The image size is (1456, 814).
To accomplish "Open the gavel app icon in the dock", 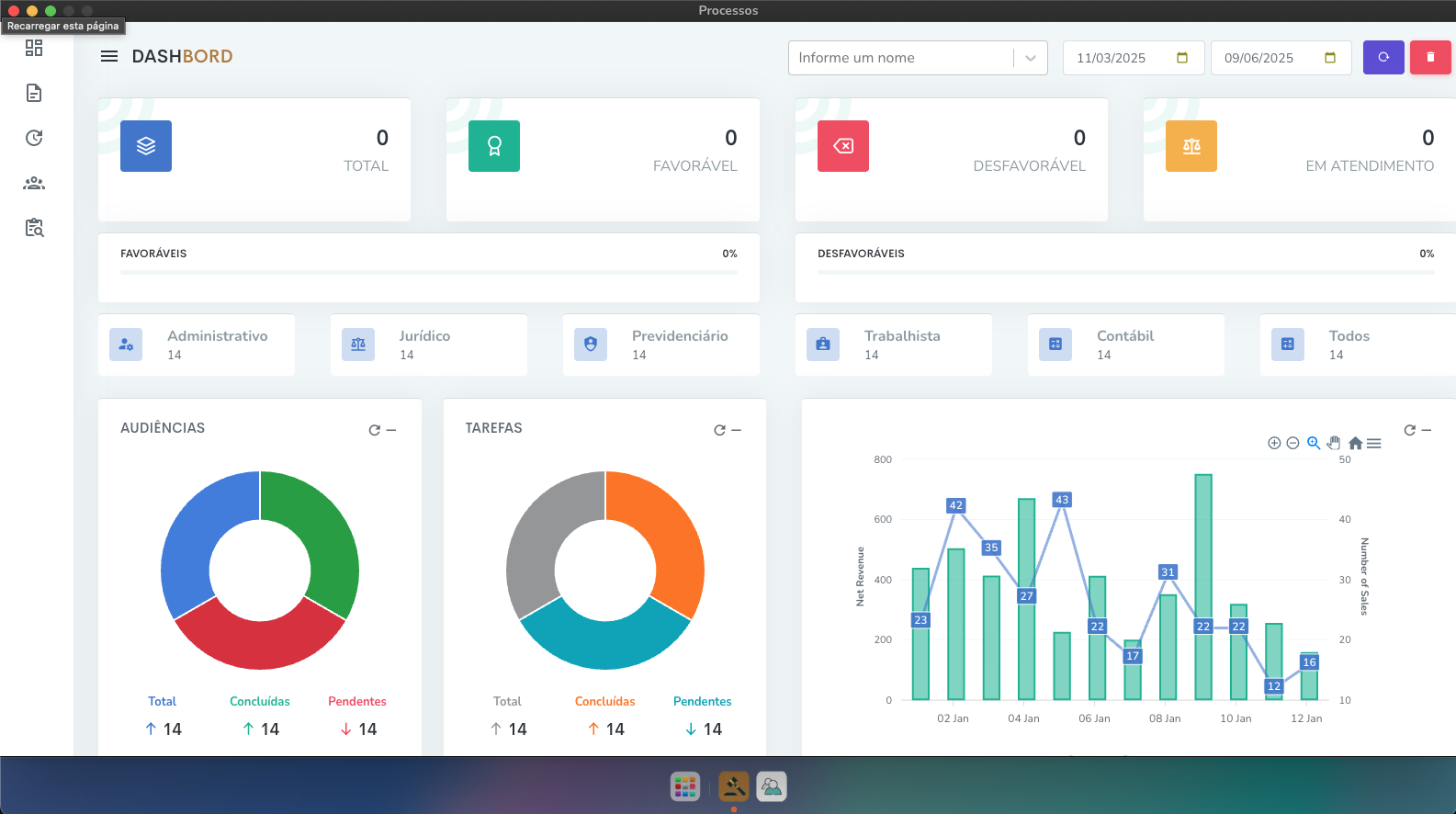I will 734,786.
